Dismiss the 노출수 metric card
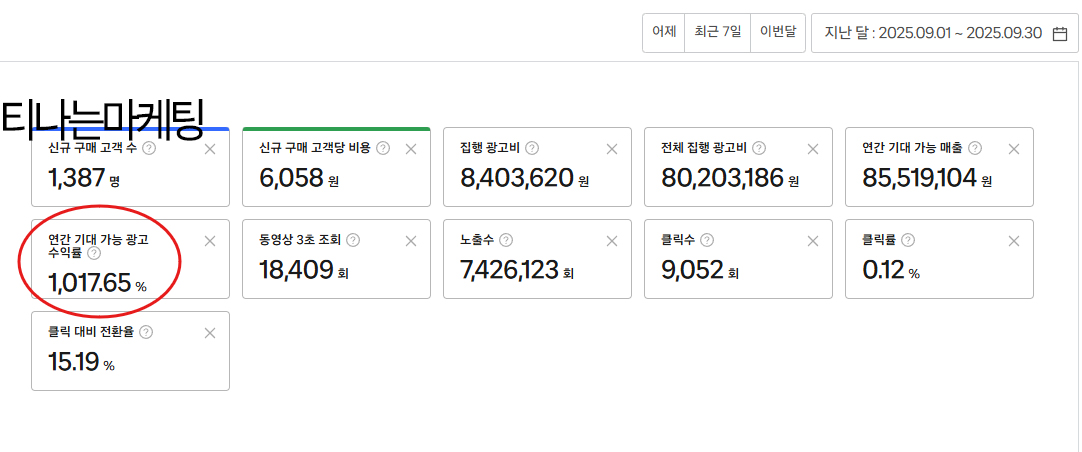 point(612,241)
